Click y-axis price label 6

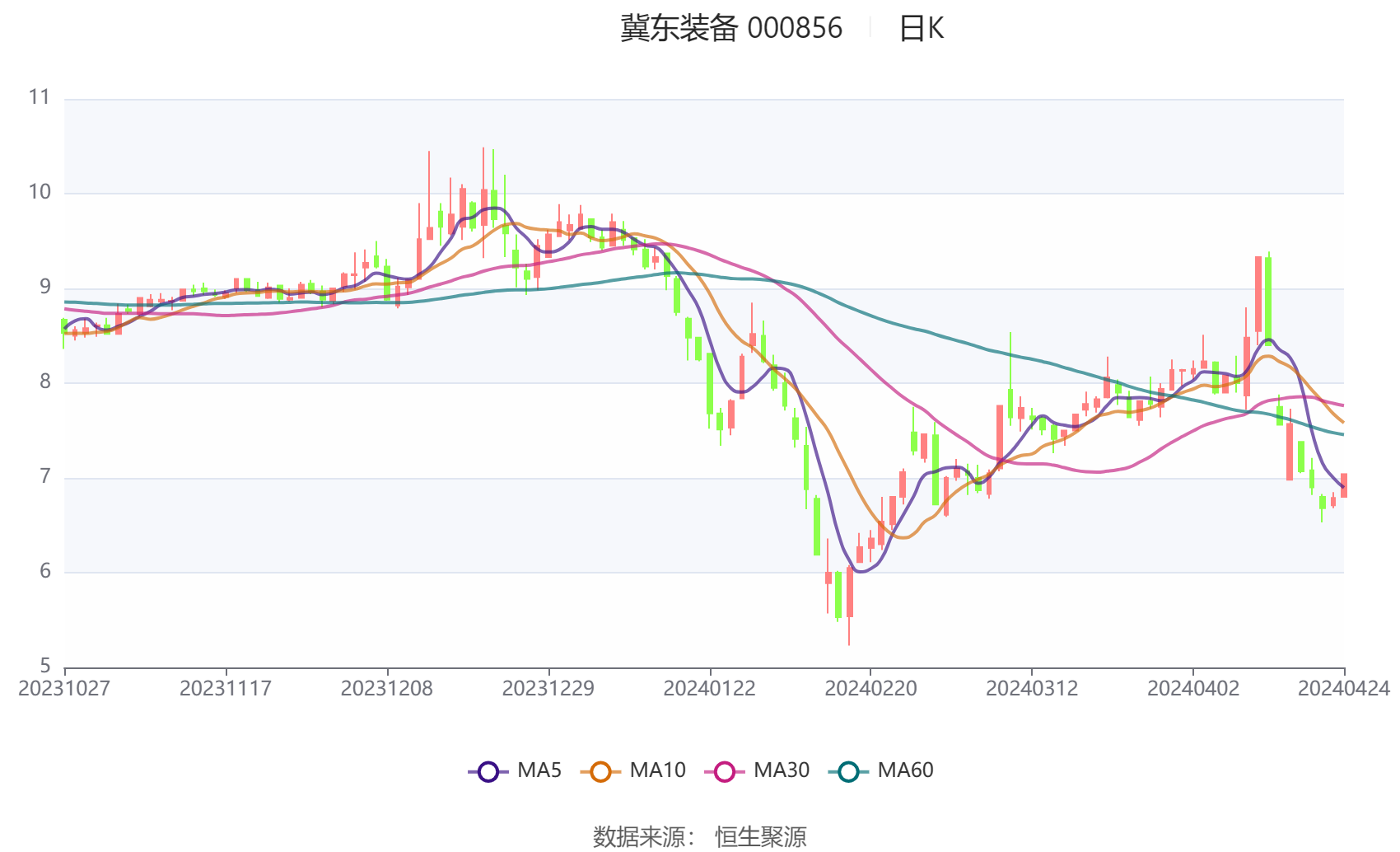(x=45, y=571)
